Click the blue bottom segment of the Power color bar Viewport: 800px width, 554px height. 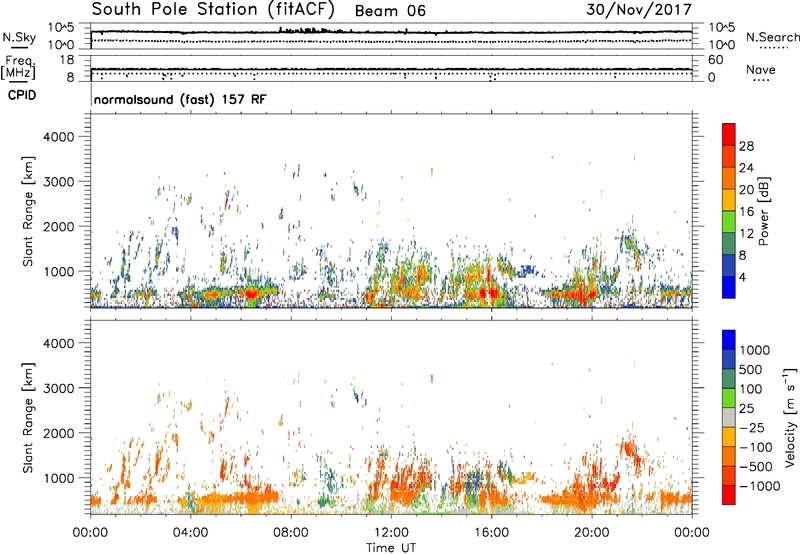tap(729, 287)
